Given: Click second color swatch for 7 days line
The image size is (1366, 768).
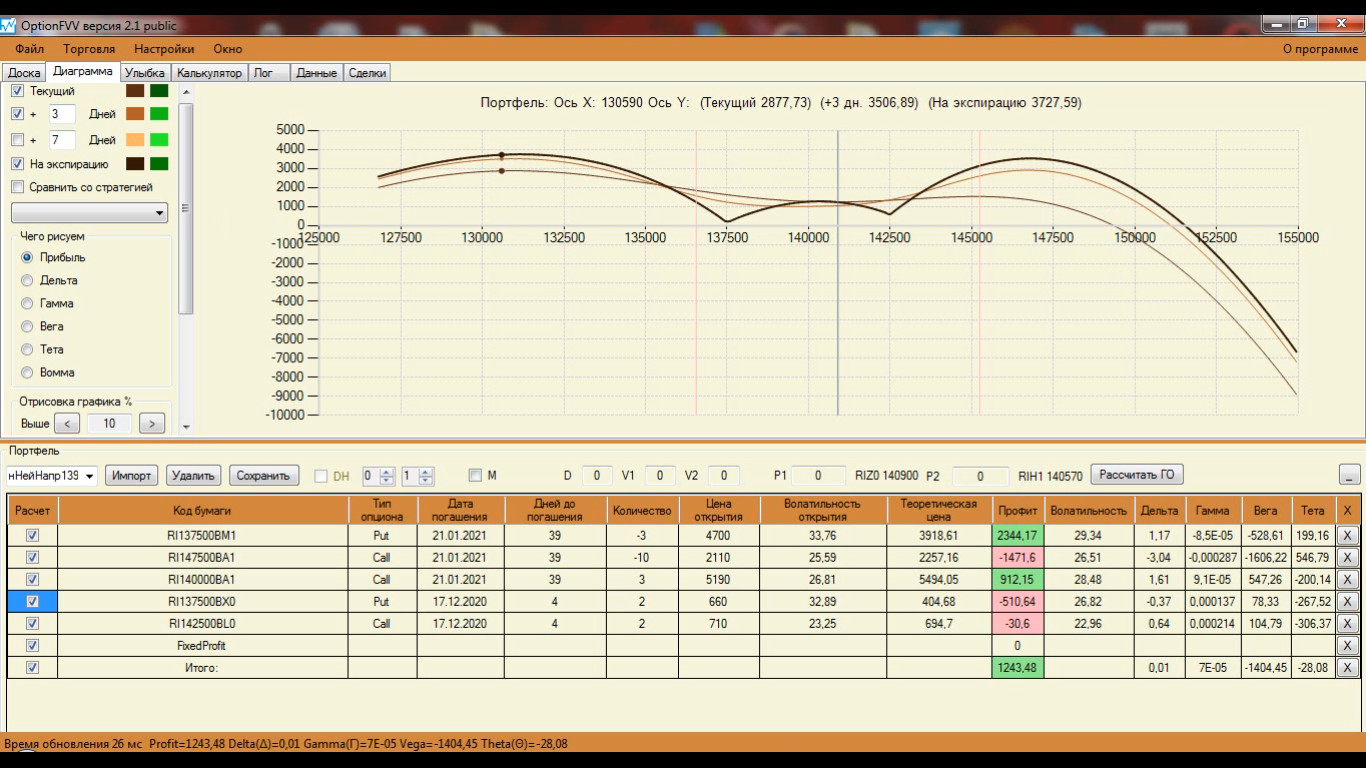Looking at the screenshot, I should [159, 140].
